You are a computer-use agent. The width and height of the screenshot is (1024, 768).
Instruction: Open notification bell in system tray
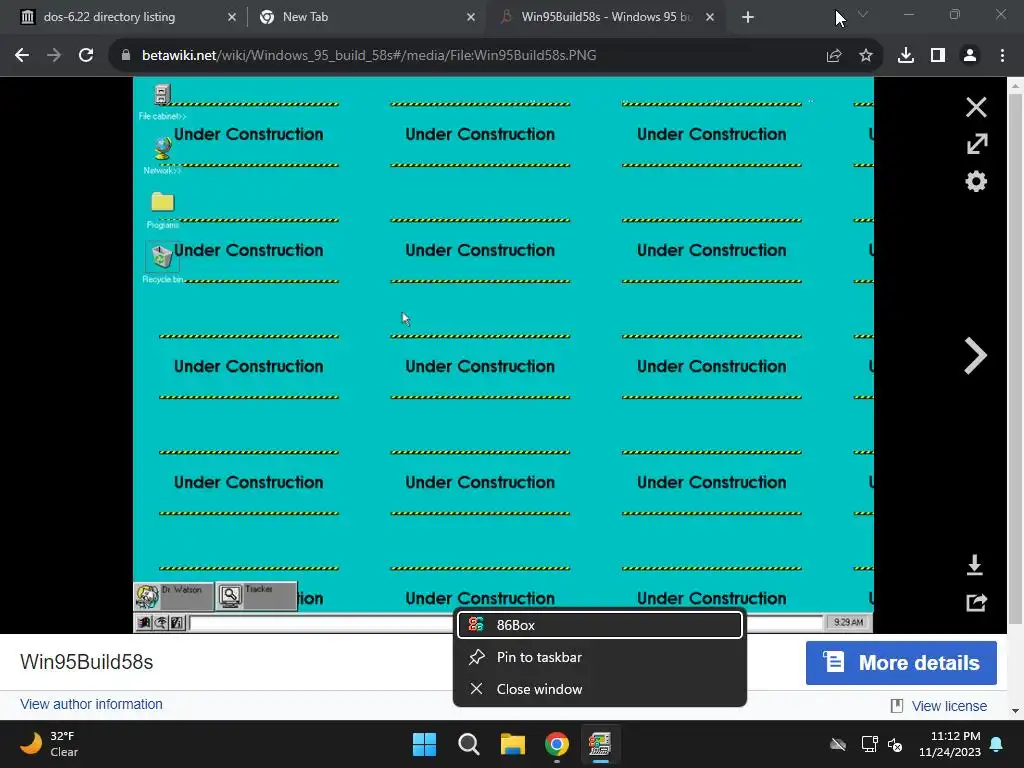pos(997,744)
